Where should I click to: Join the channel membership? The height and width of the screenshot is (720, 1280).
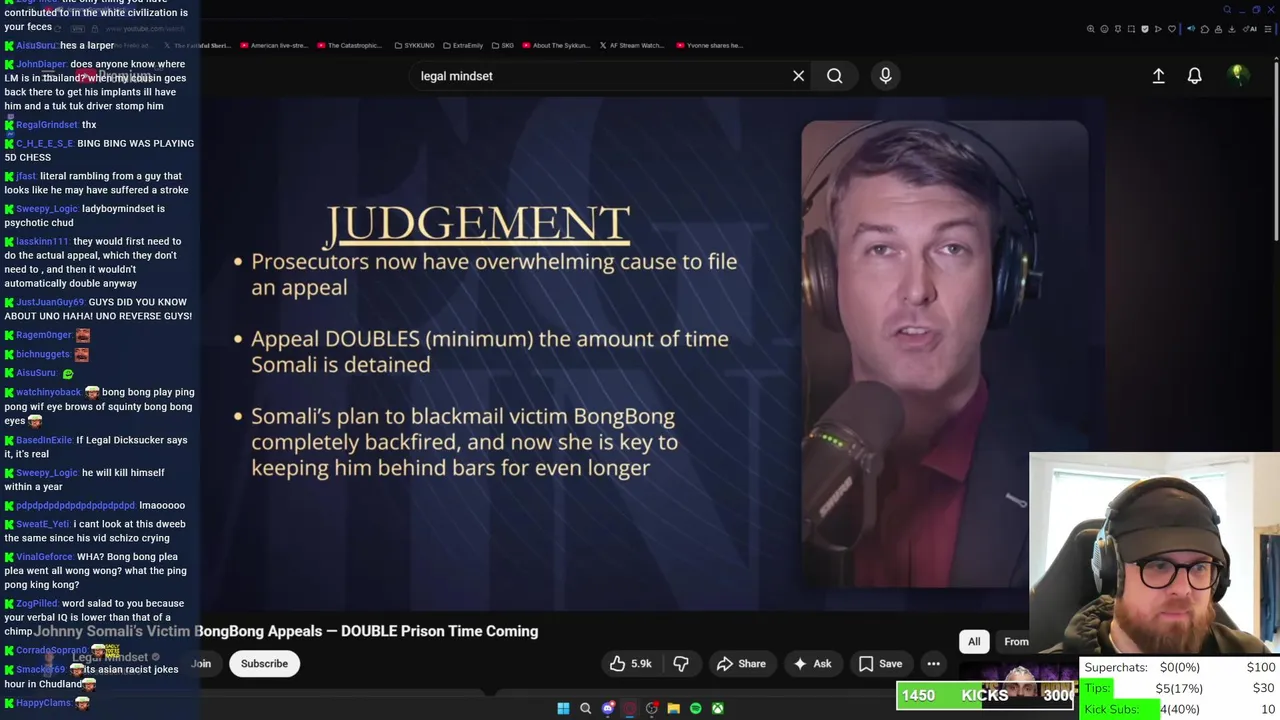pos(201,664)
